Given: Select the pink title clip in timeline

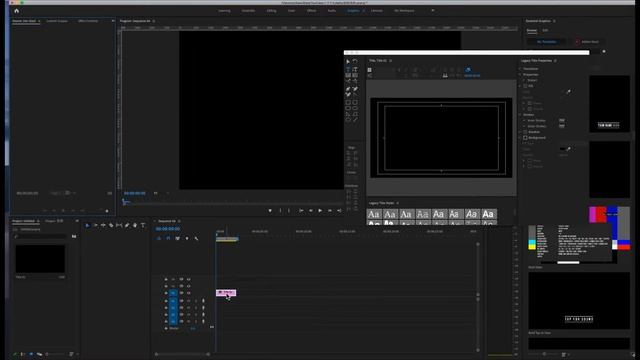Looking at the screenshot, I should point(226,293).
